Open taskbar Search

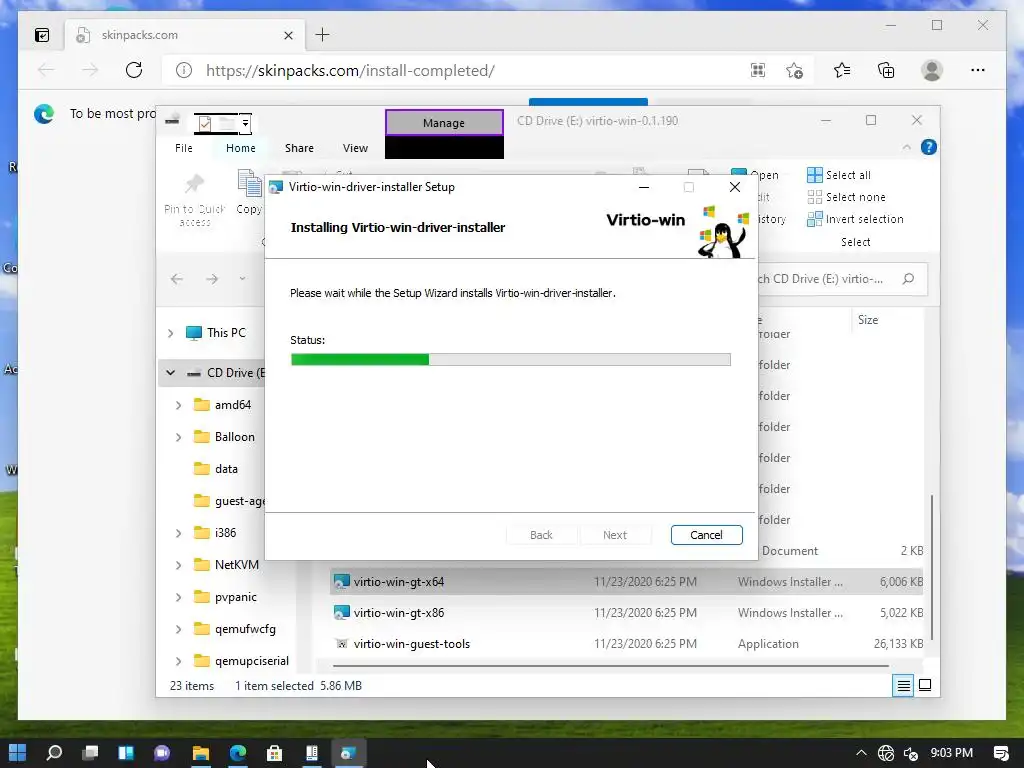tap(54, 752)
